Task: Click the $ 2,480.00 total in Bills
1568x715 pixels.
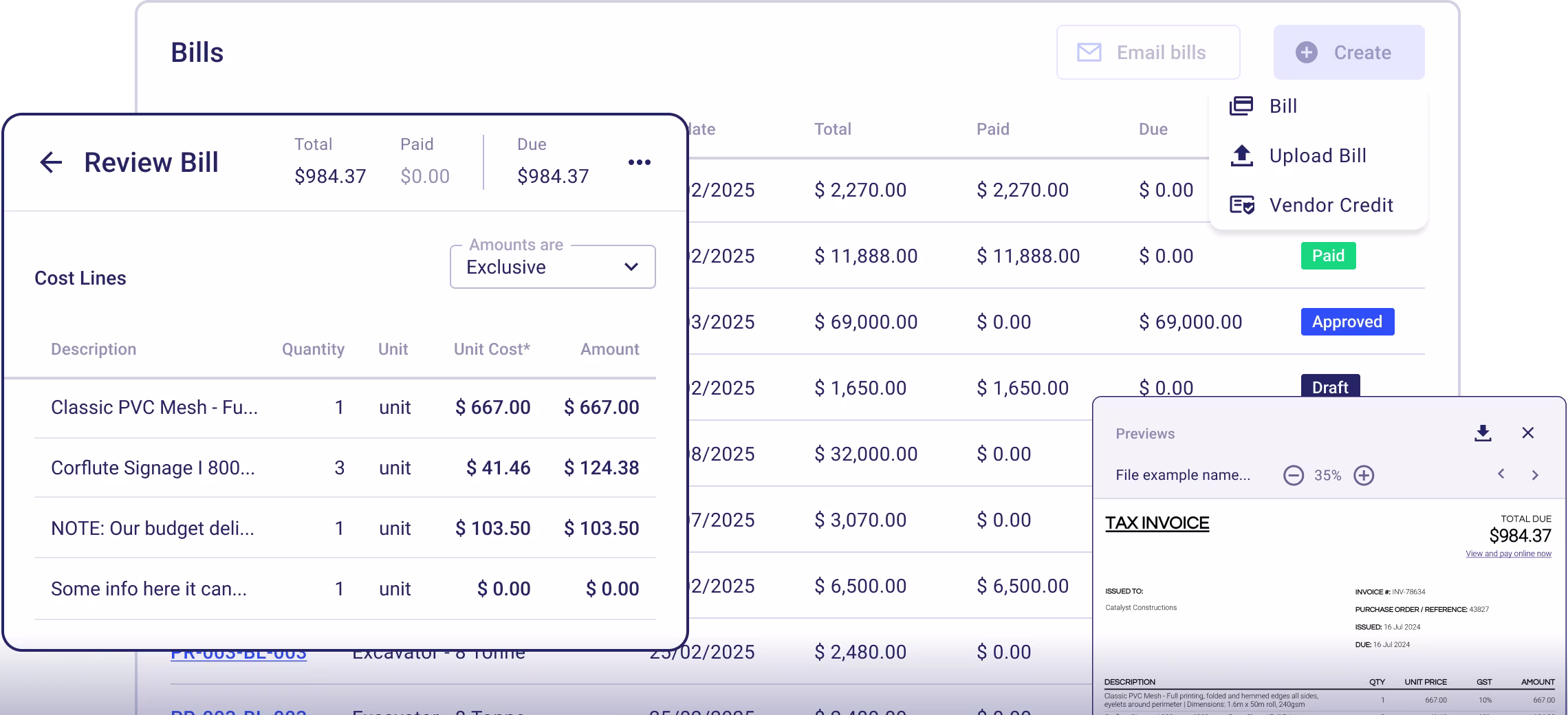Action: tap(860, 652)
